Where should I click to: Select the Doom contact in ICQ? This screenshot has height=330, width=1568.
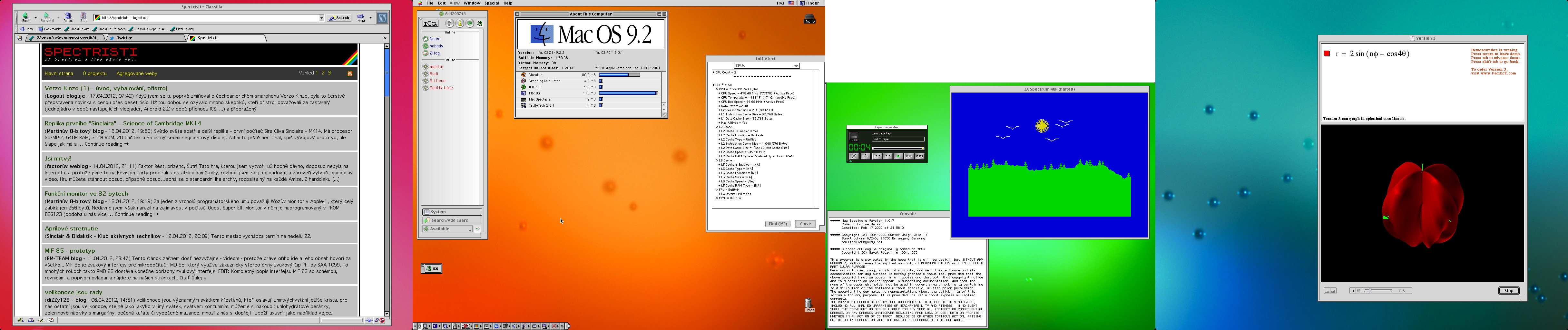435,39
